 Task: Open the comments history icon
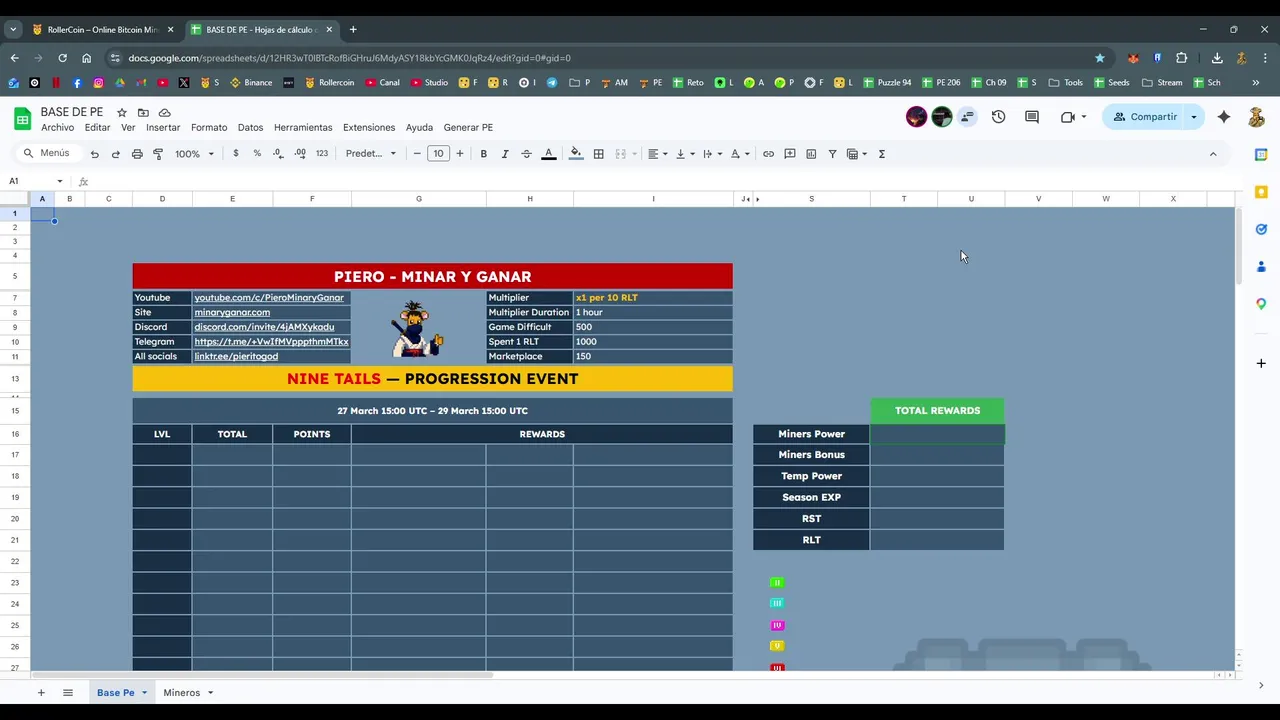click(x=1032, y=117)
